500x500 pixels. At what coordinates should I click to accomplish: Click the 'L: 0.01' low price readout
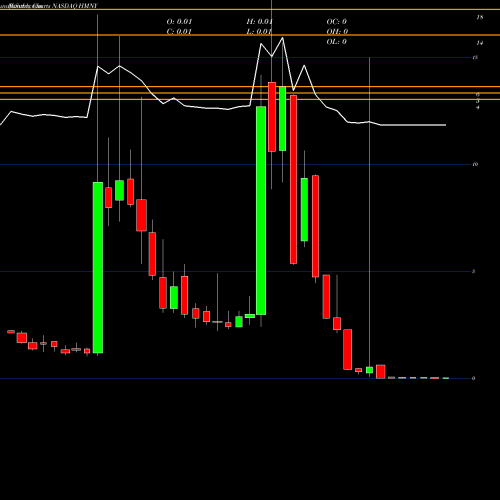click(259, 32)
